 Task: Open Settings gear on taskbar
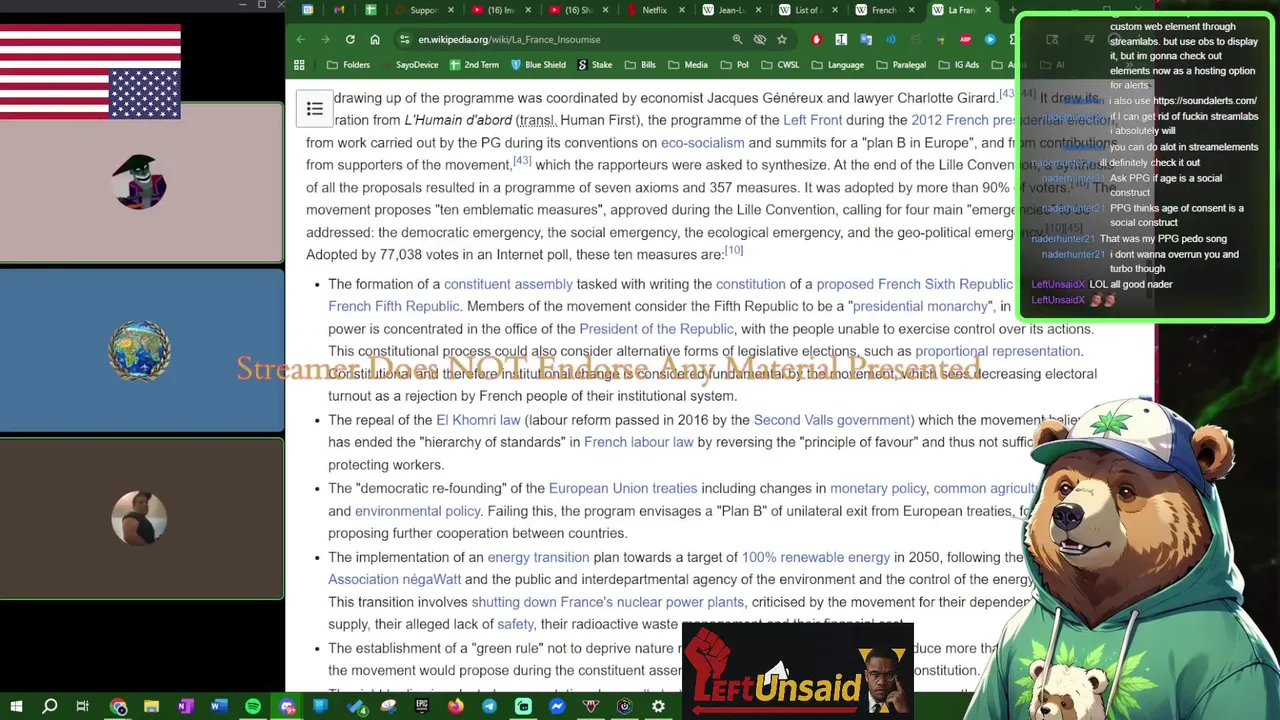pos(658,706)
